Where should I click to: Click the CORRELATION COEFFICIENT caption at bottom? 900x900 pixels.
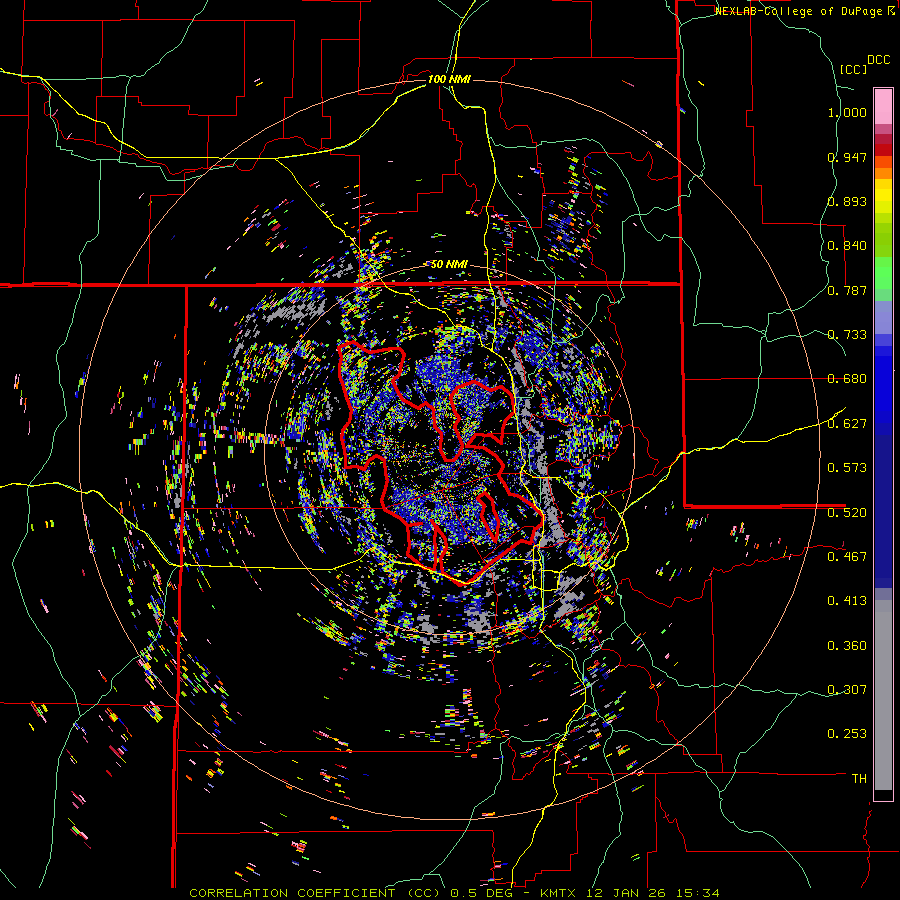455,893
